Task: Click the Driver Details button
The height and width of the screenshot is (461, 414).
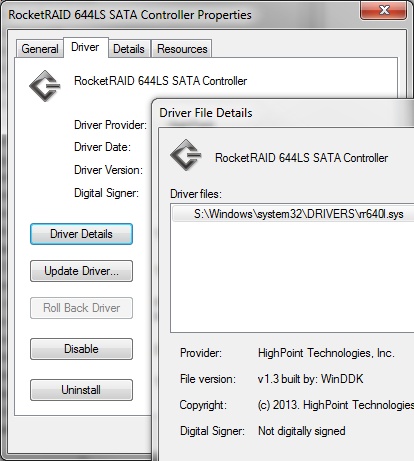Action: point(81,234)
